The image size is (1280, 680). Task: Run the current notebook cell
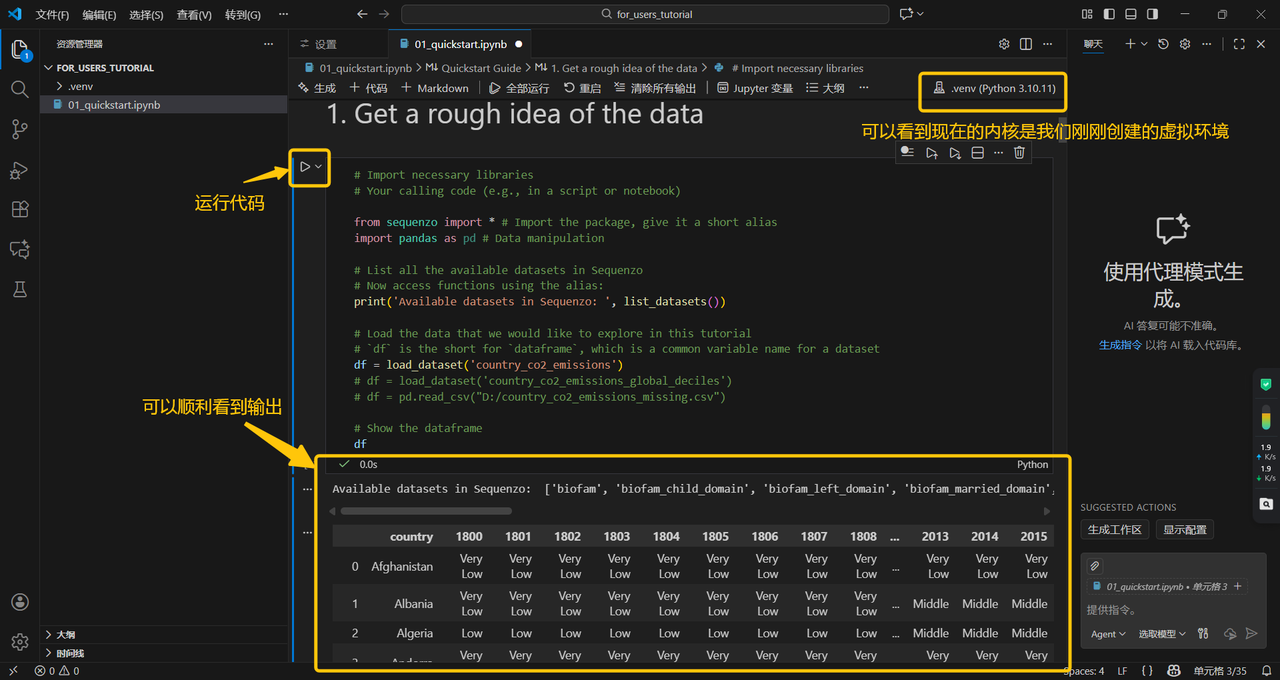[x=305, y=167]
